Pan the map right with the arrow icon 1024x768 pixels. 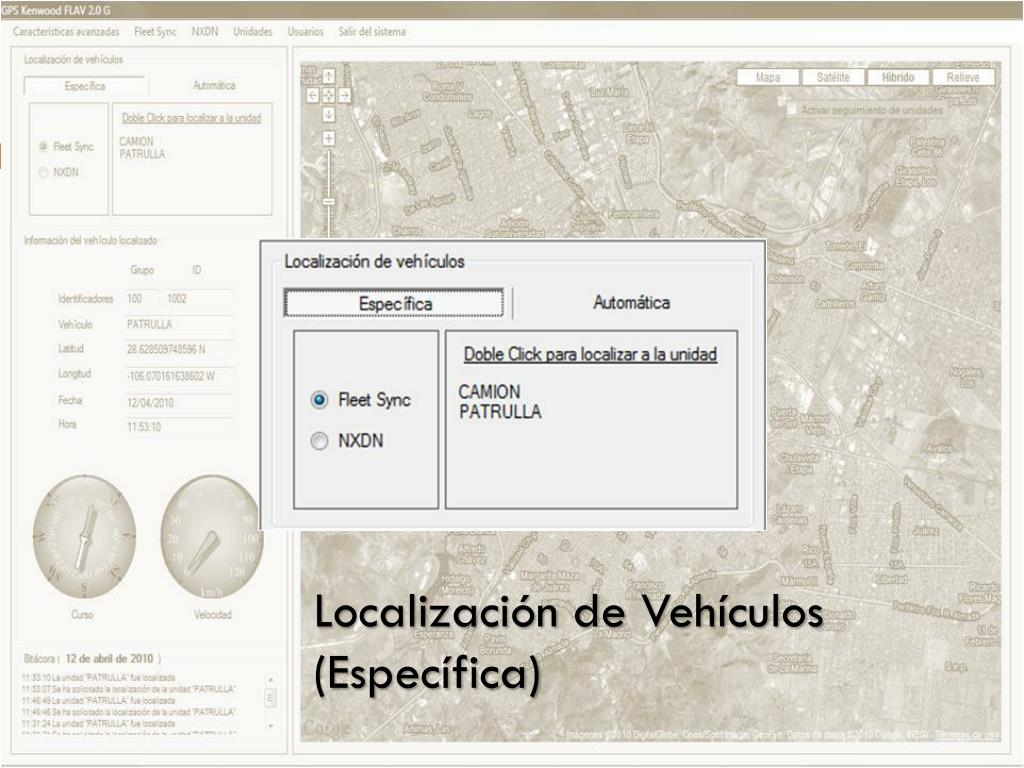pos(344,95)
